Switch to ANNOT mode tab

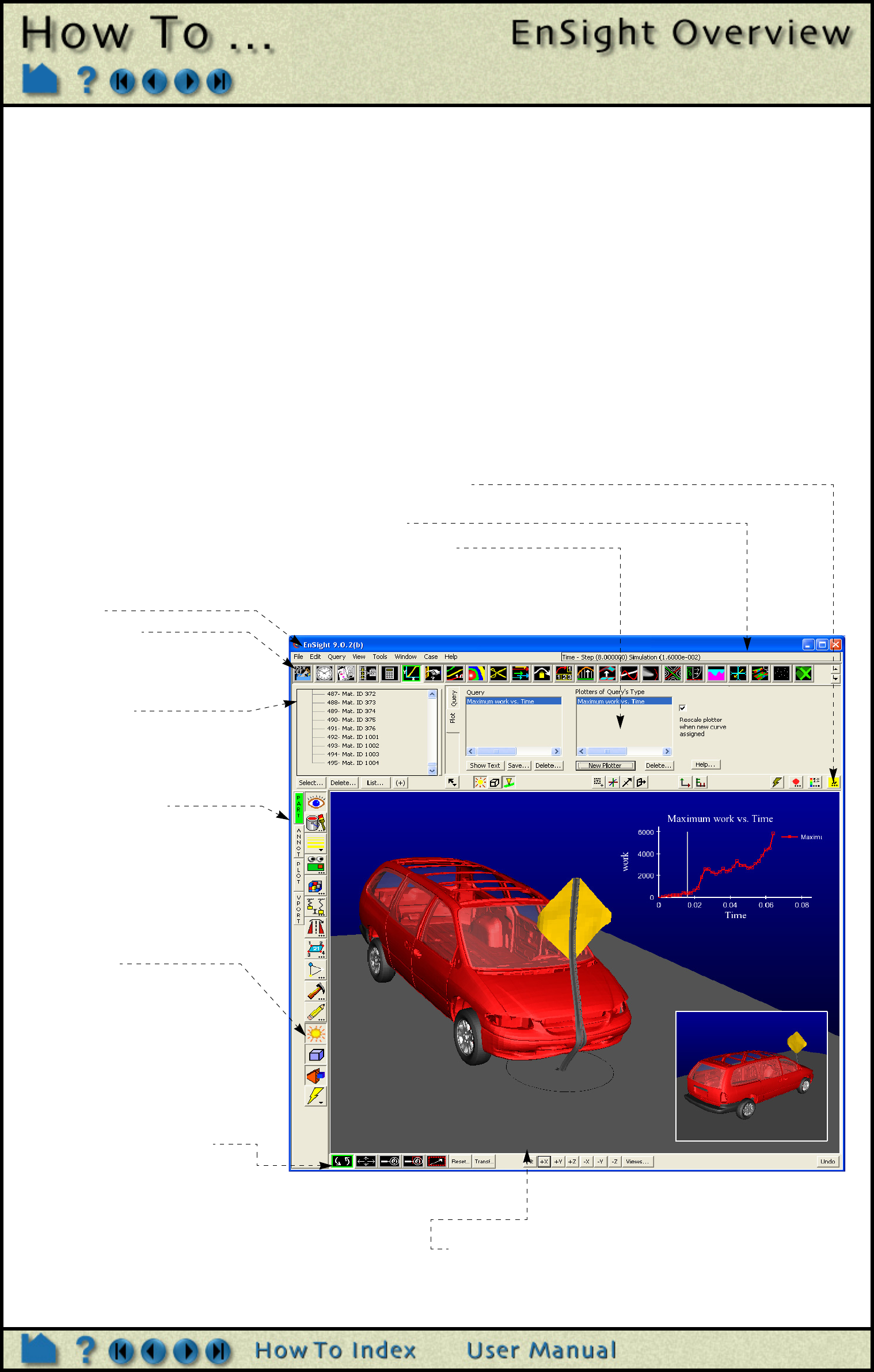(x=298, y=842)
